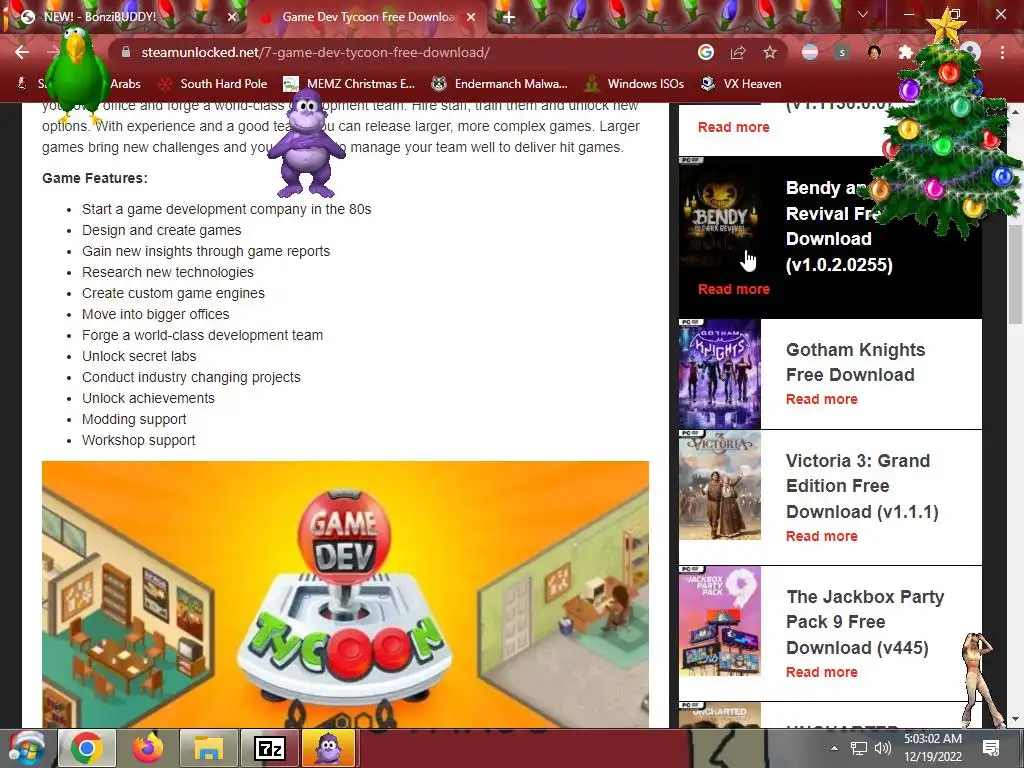
Task: Click the avatar portrait extension icon
Action: tap(874, 52)
